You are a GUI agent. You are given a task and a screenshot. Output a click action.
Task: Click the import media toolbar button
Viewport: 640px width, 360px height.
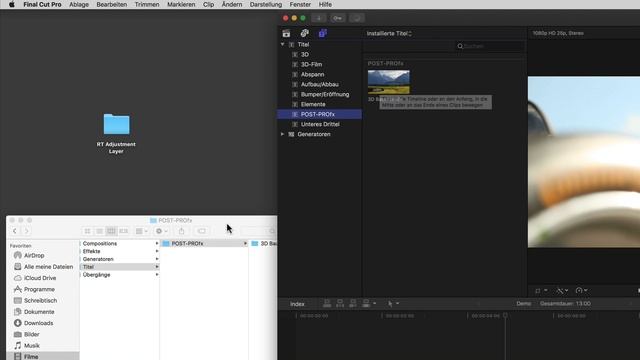tap(319, 18)
